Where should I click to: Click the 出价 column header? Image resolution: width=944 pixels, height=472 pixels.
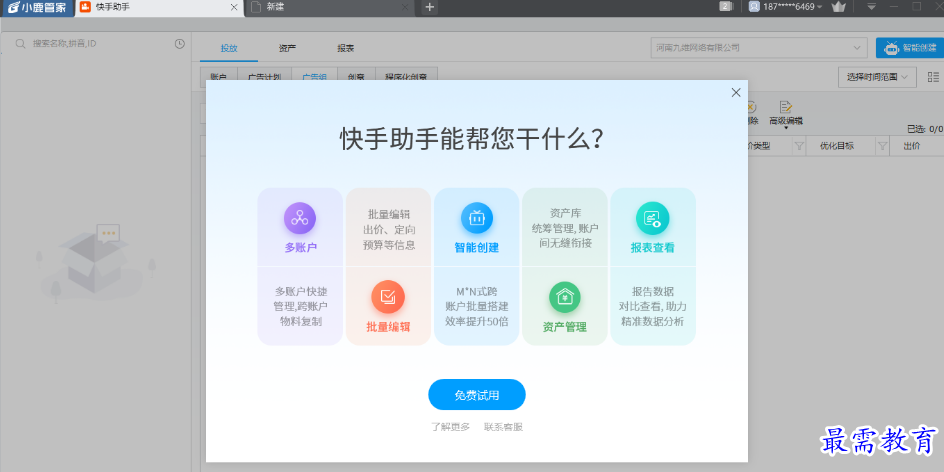coord(911,146)
